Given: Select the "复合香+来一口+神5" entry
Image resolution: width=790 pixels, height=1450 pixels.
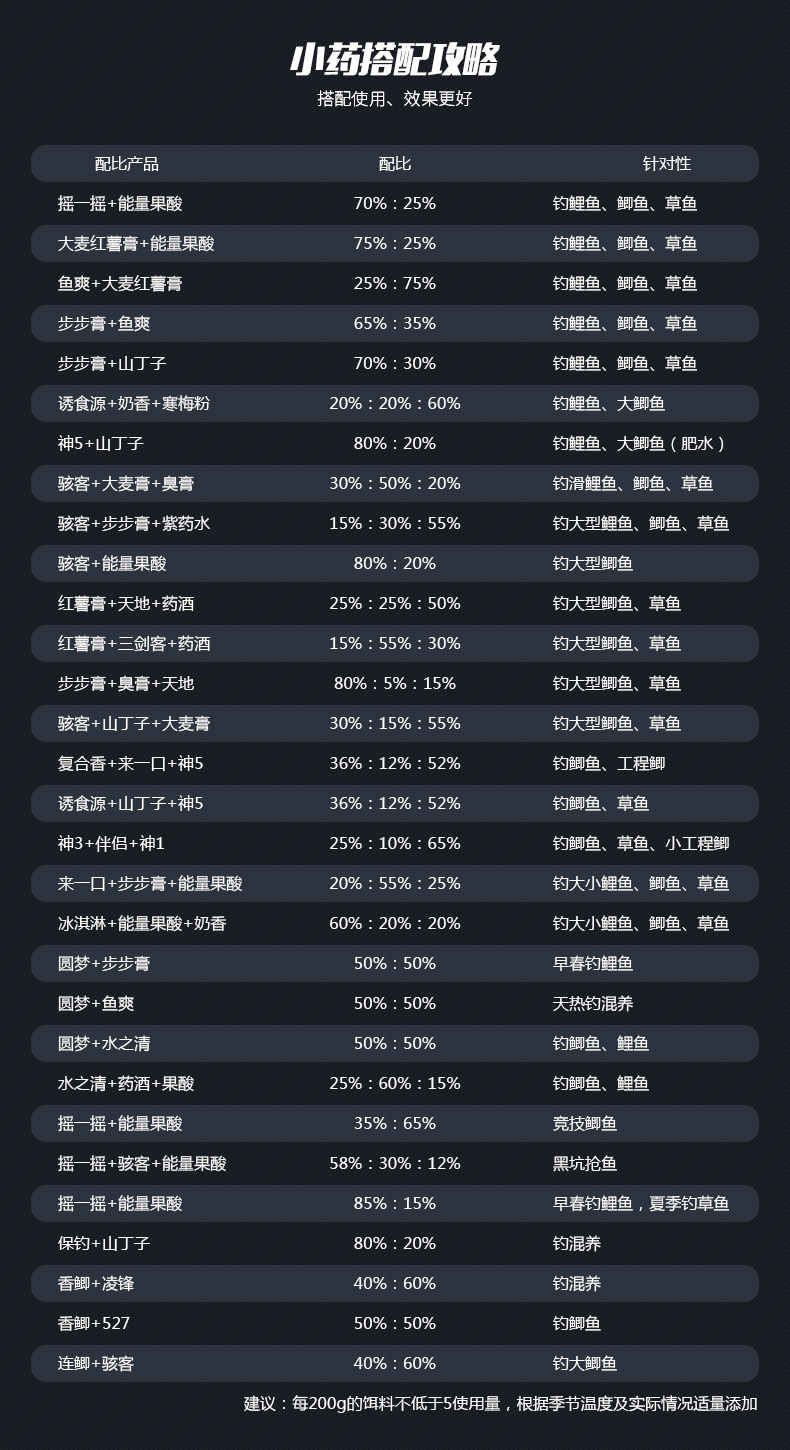Looking at the screenshot, I should (130, 763).
